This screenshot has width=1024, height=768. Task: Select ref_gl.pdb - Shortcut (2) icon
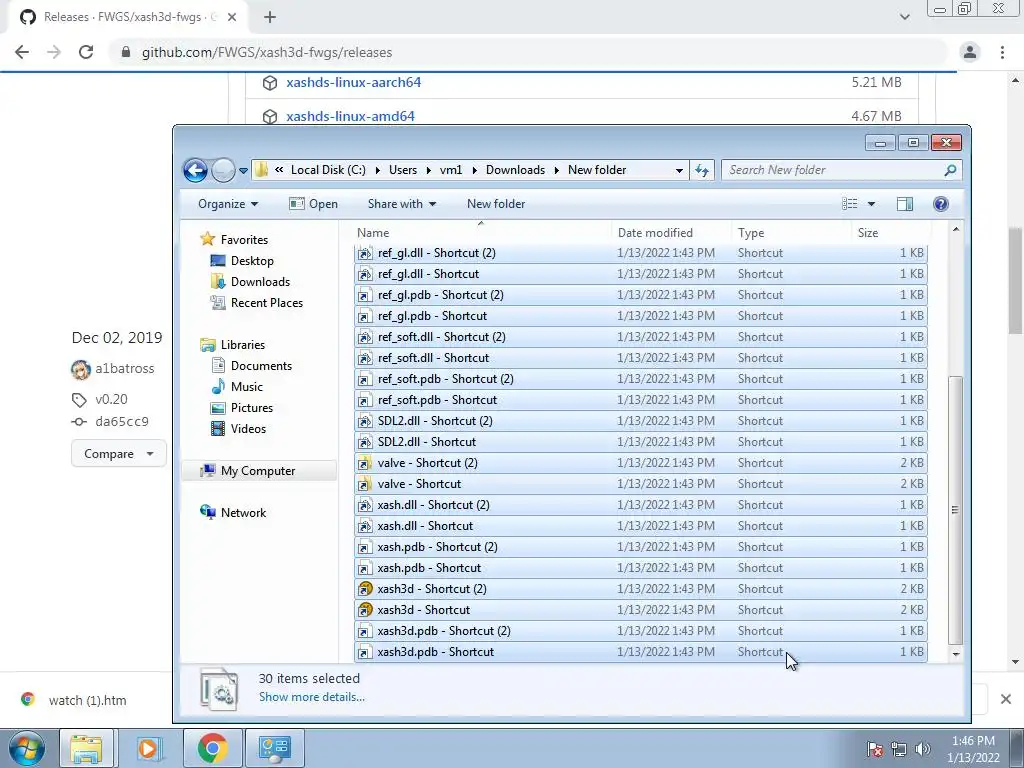(x=365, y=295)
